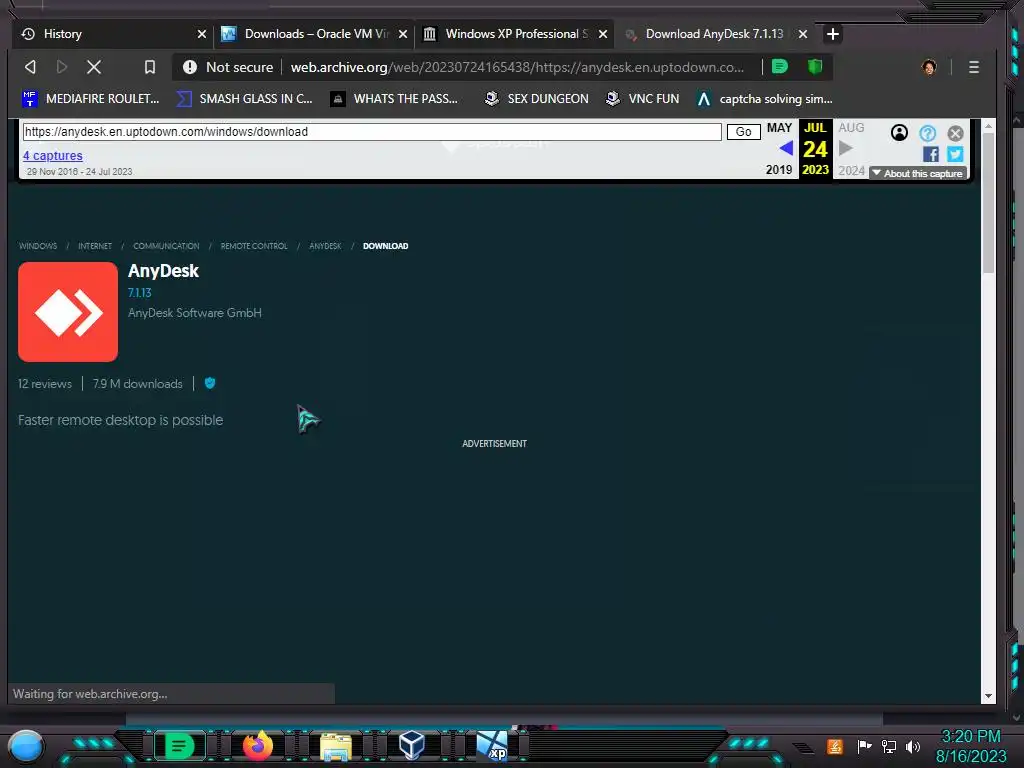
Task: Open VirtualBox from the taskbar
Action: pos(412,745)
